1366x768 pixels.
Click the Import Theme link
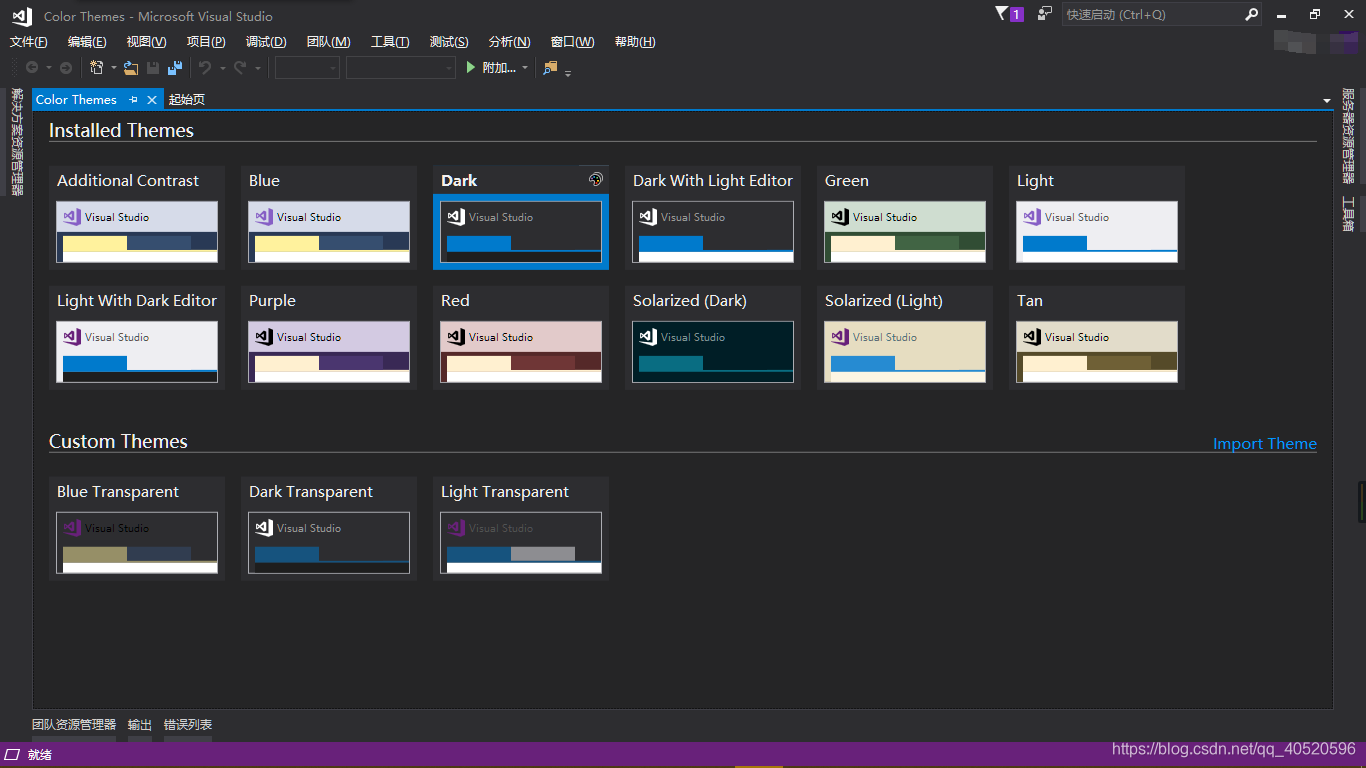click(x=1265, y=444)
